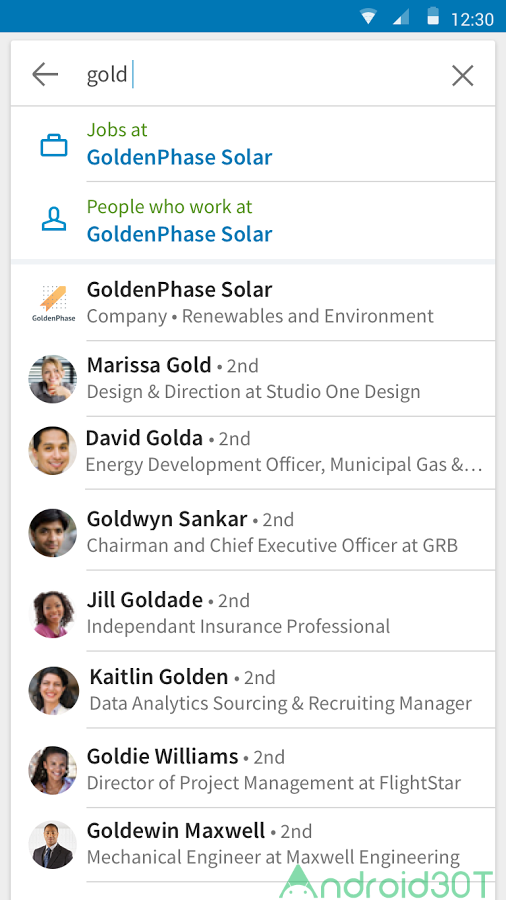Tap Kaitlin Golden's profile photo

coord(54,690)
